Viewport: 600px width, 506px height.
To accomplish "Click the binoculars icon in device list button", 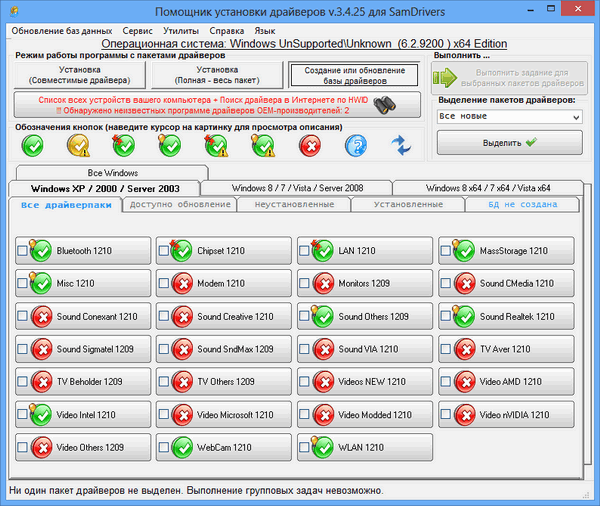I will click(x=384, y=104).
